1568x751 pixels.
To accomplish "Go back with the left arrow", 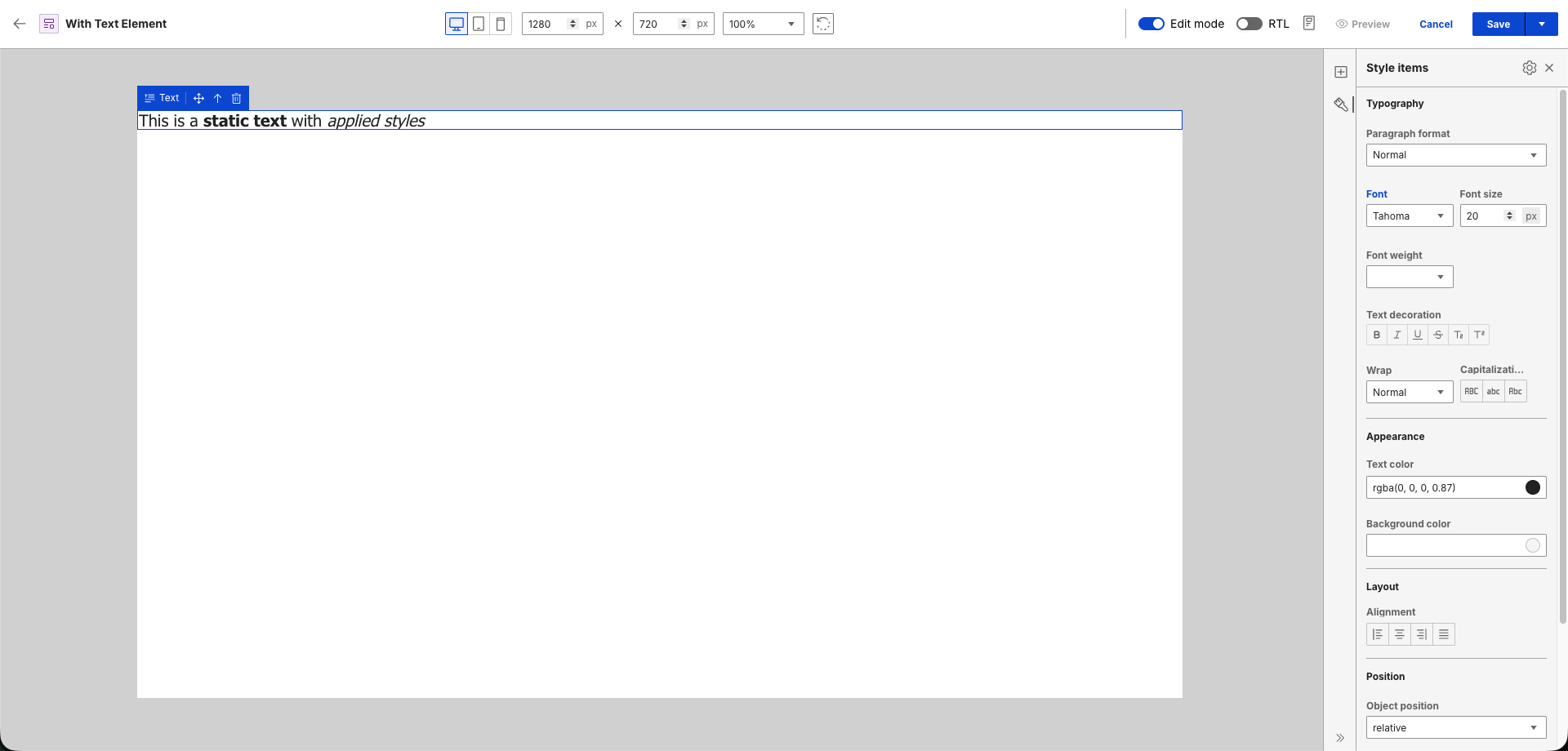I will click(x=20, y=24).
